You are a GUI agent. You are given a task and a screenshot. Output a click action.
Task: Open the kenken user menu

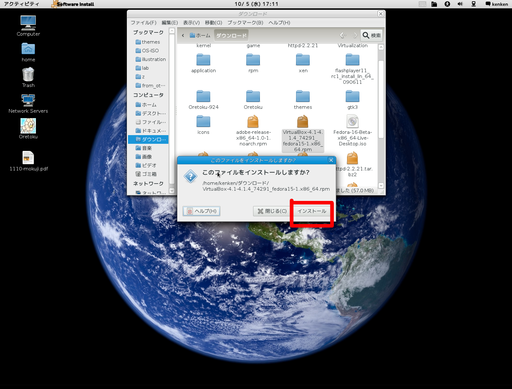tap(497, 4)
